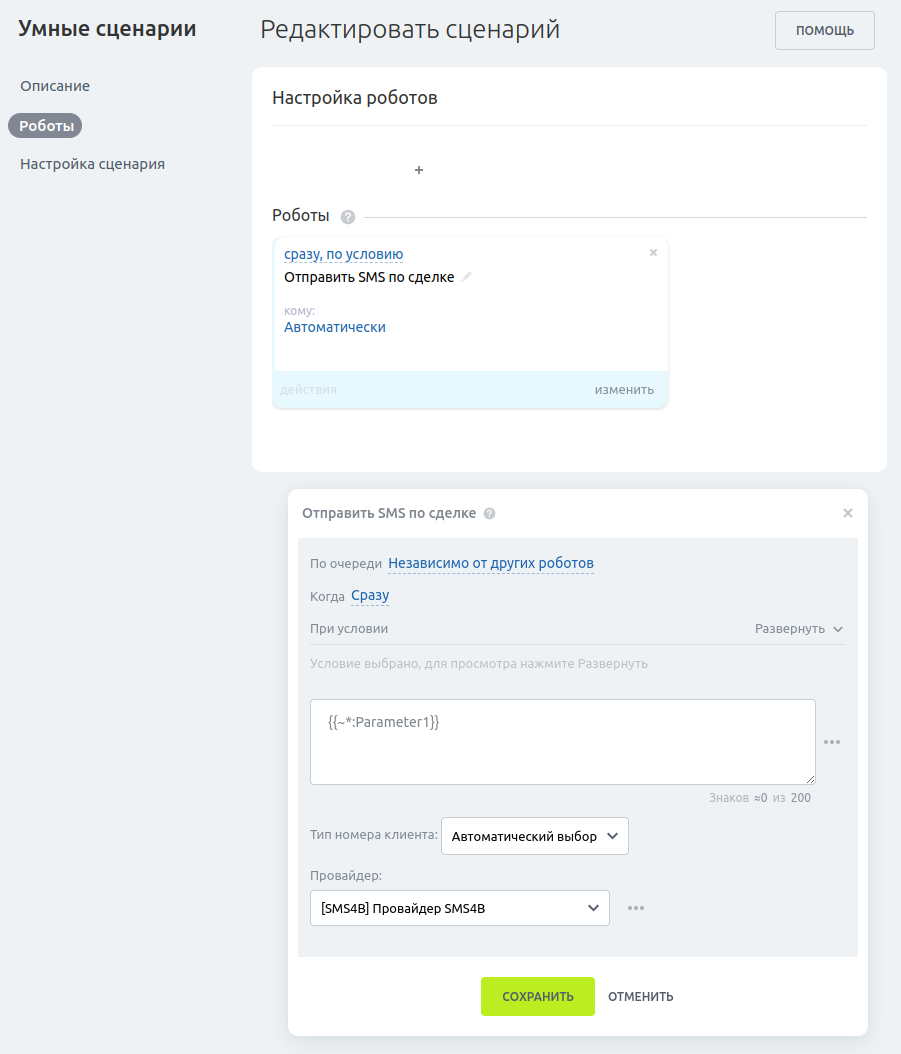Remove the robot card with X icon

pos(653,253)
